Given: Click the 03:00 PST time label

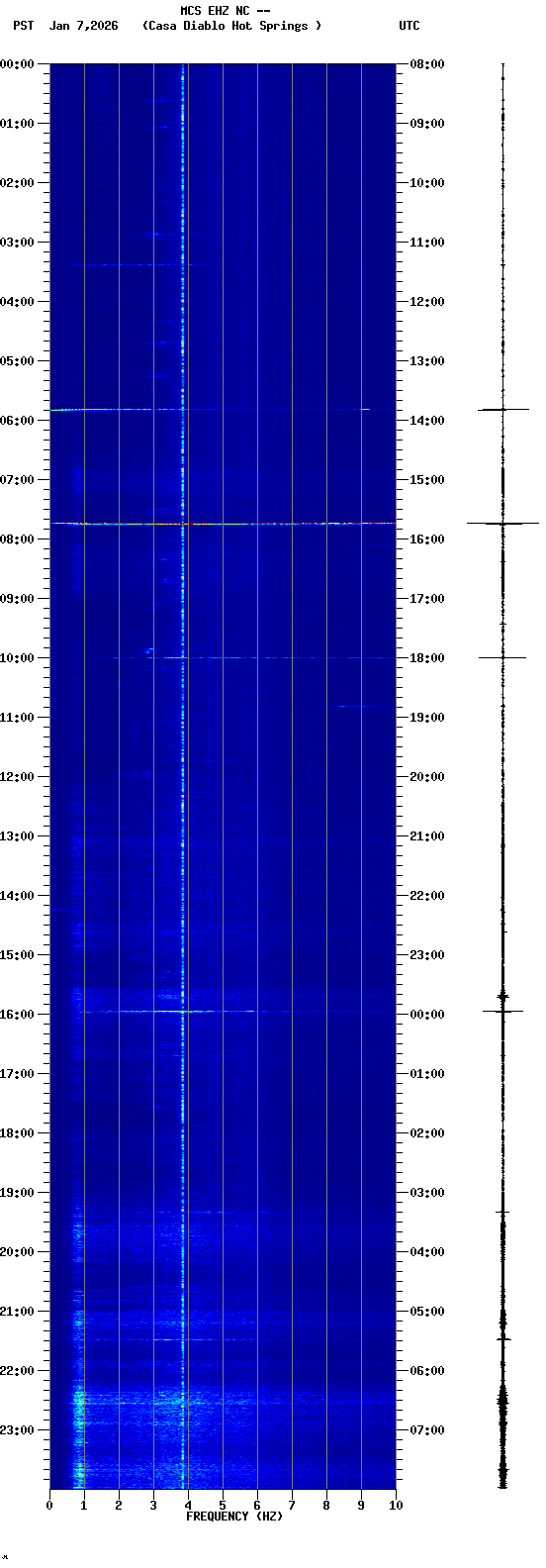Looking at the screenshot, I should pyautogui.click(x=17, y=243).
